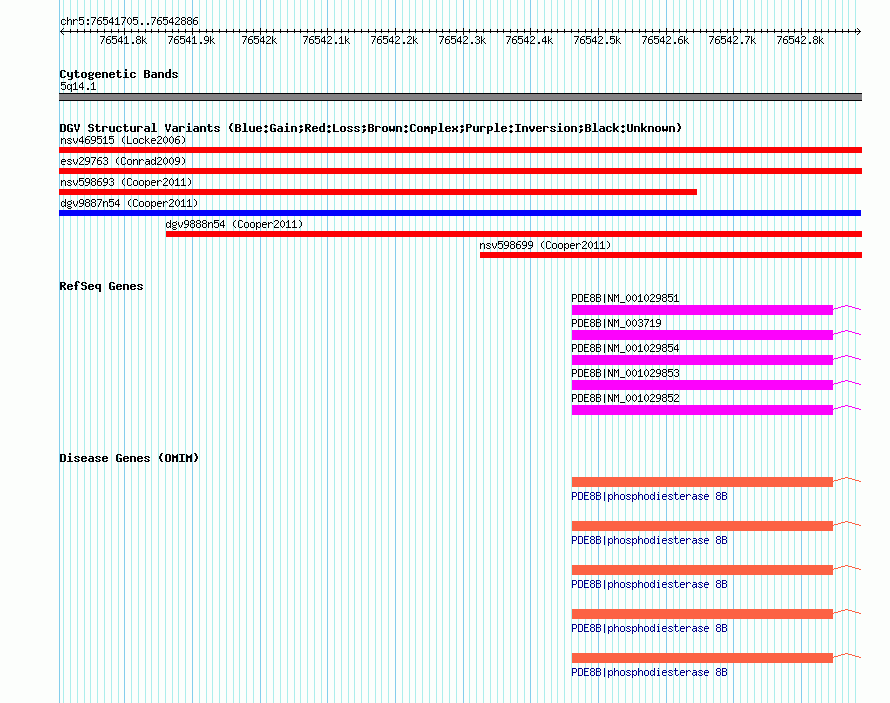Open PDE8B|NM_001029851 transcript label
The image size is (890, 703).
pyautogui.click(x=625, y=298)
